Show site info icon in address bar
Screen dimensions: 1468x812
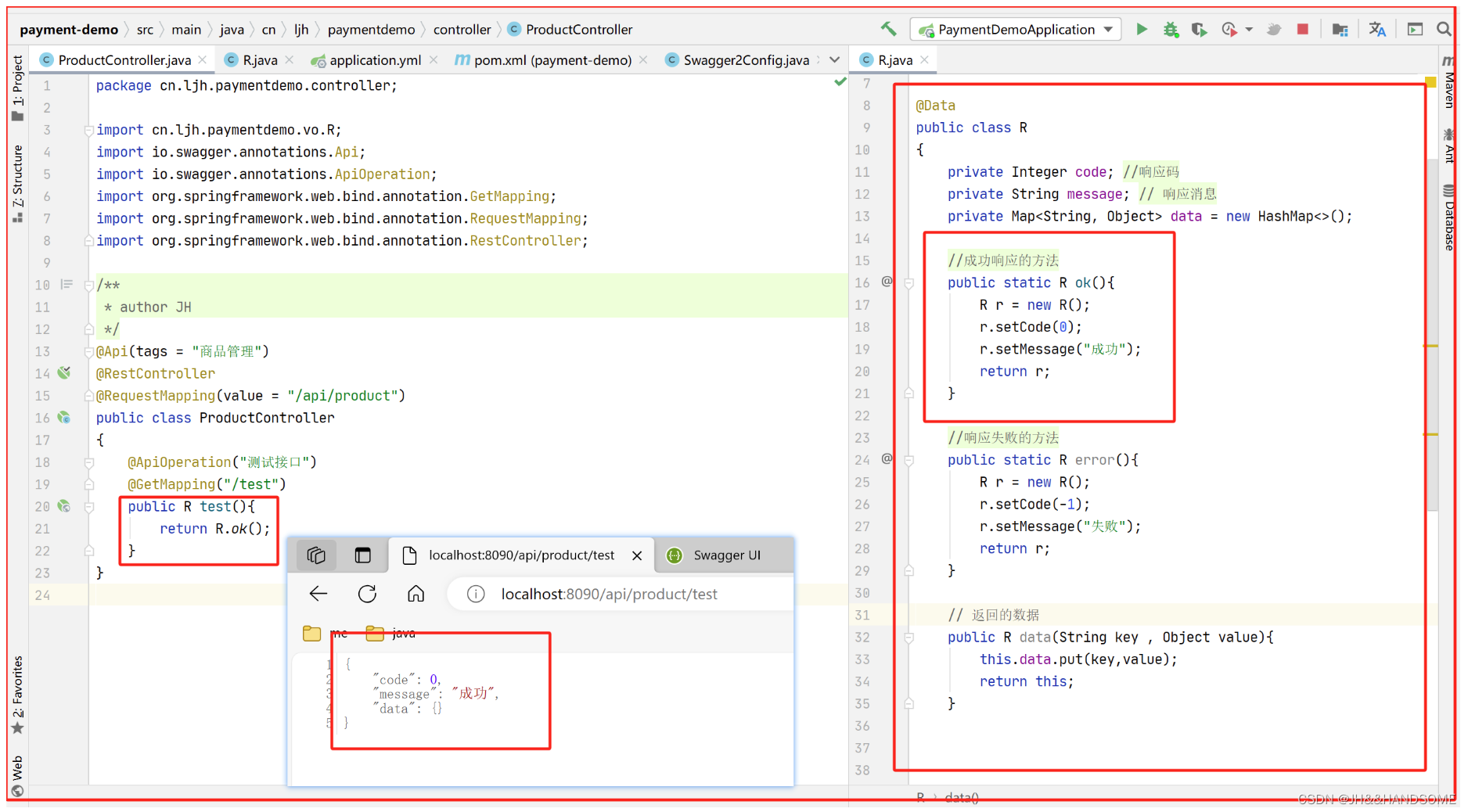click(x=476, y=595)
